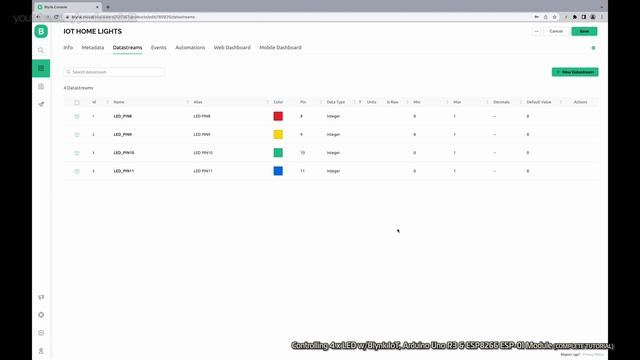This screenshot has height=360, width=640.
Task: Bookmark page with the star icon
Action: (x=555, y=17)
